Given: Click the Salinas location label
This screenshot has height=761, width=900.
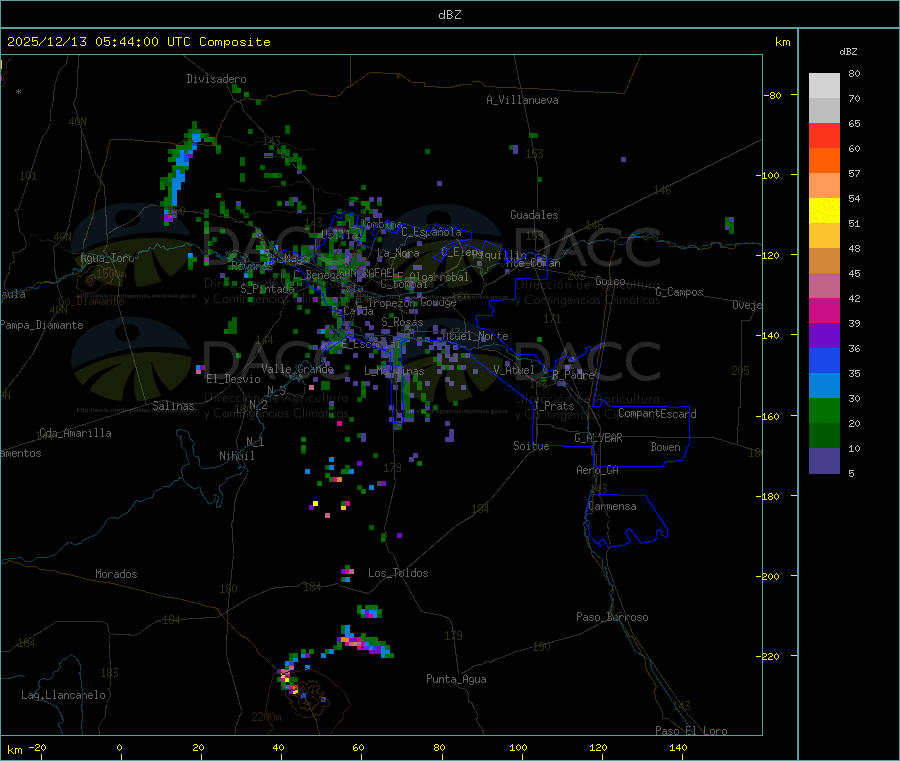Looking at the screenshot, I should click(x=173, y=406).
